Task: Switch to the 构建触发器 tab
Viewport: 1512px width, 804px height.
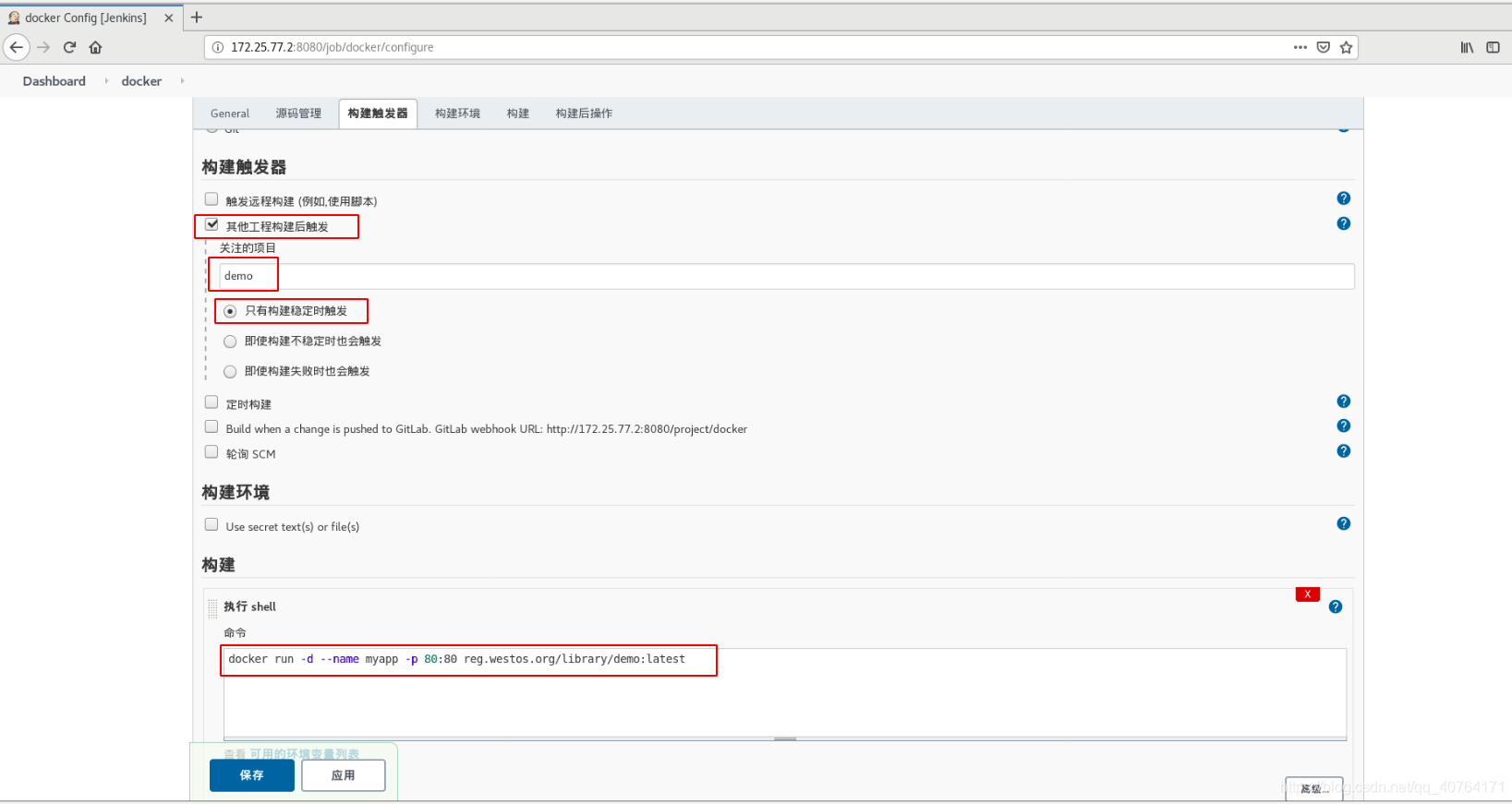Action: point(378,114)
